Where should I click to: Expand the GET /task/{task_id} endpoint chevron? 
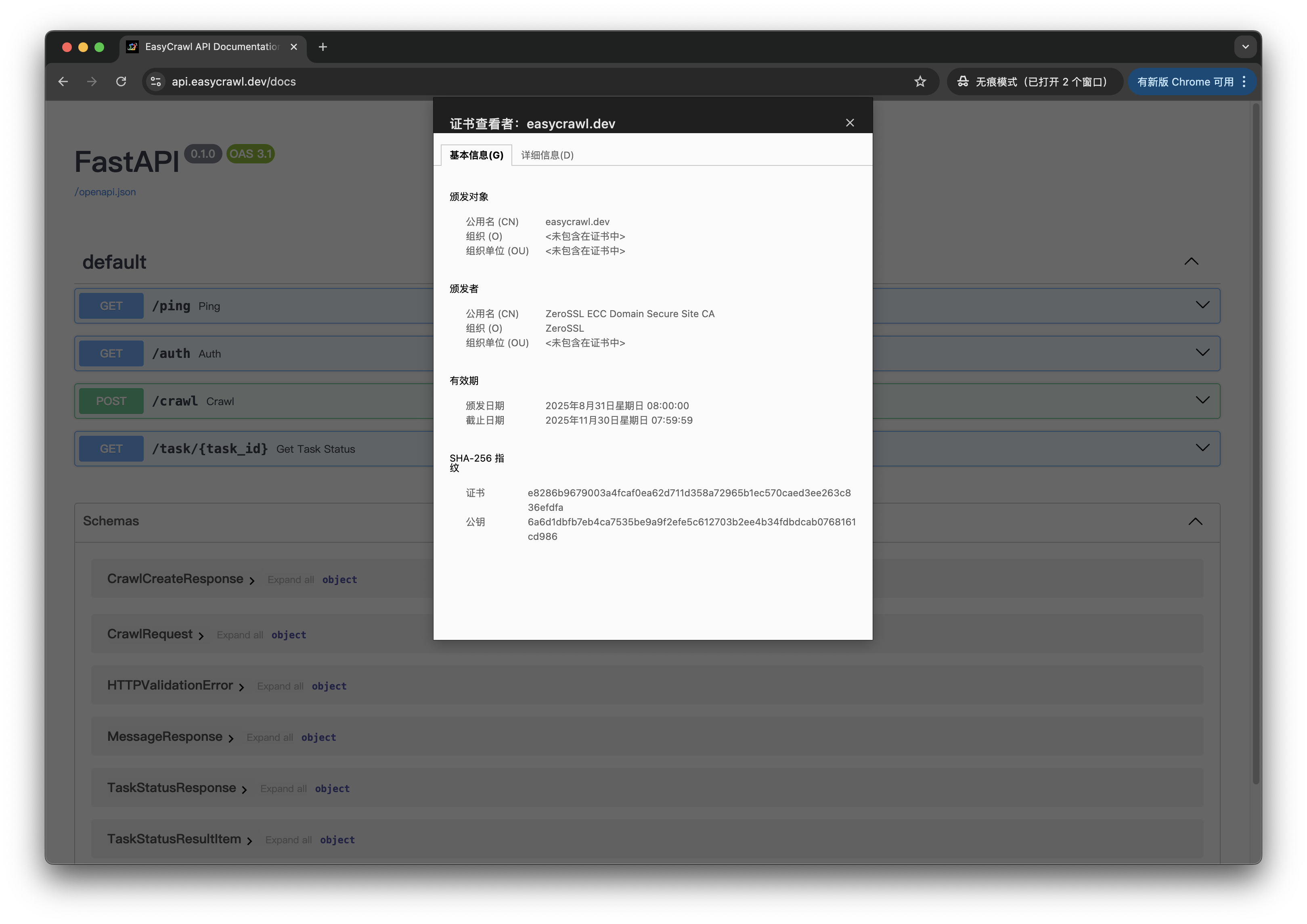(x=1202, y=448)
